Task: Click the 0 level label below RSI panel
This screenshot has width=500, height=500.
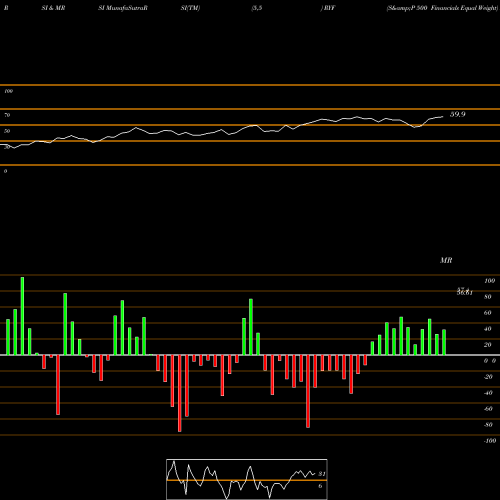Action: 5,171
